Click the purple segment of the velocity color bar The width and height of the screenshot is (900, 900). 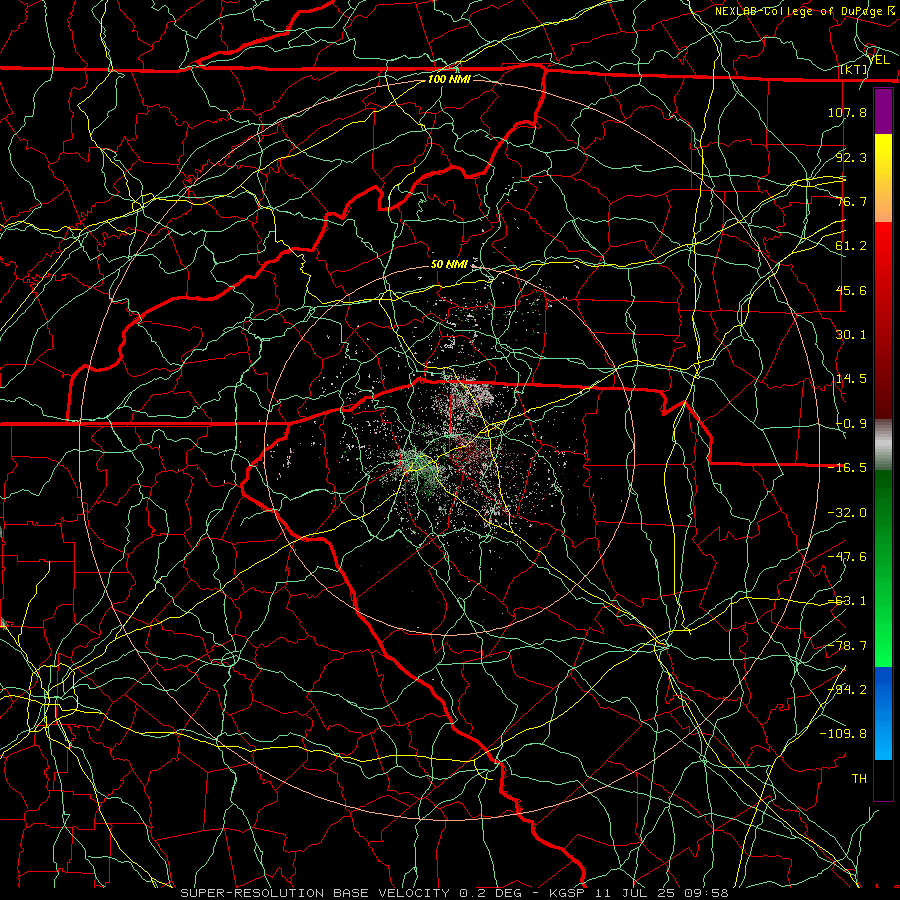click(x=883, y=112)
